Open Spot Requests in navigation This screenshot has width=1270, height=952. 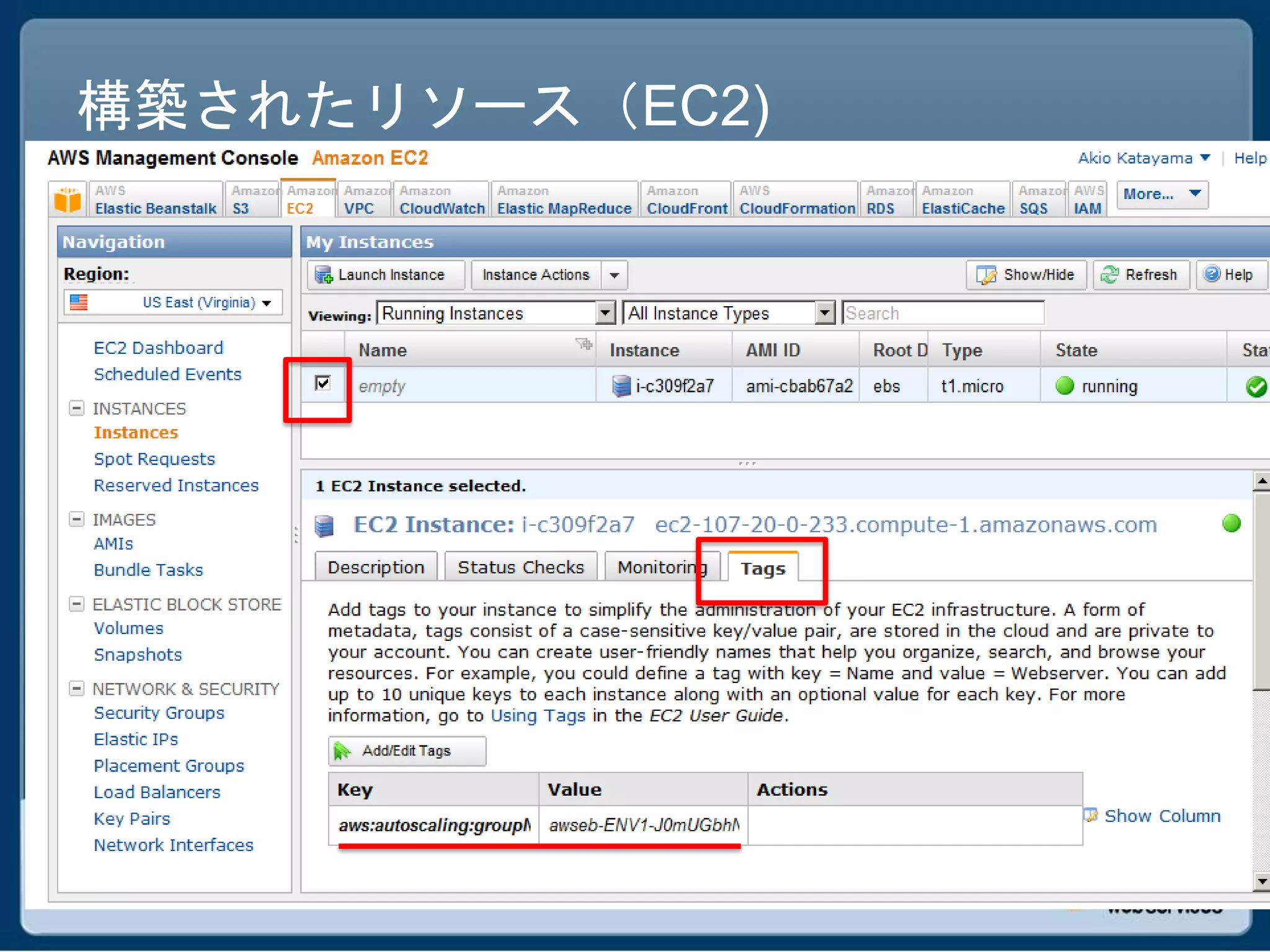(x=154, y=459)
